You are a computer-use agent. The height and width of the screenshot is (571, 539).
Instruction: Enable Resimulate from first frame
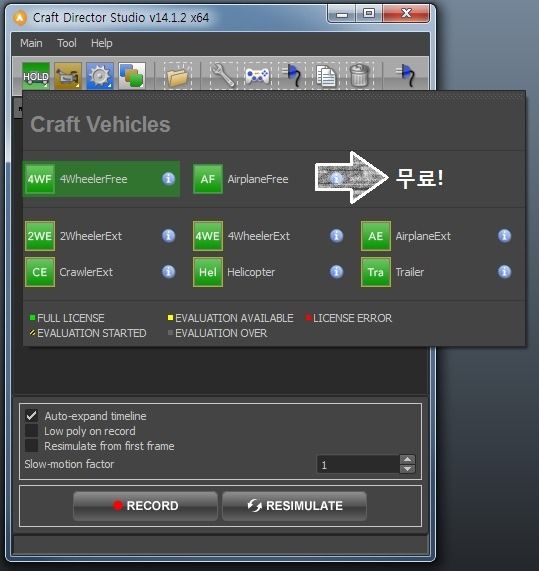[x=32, y=446]
